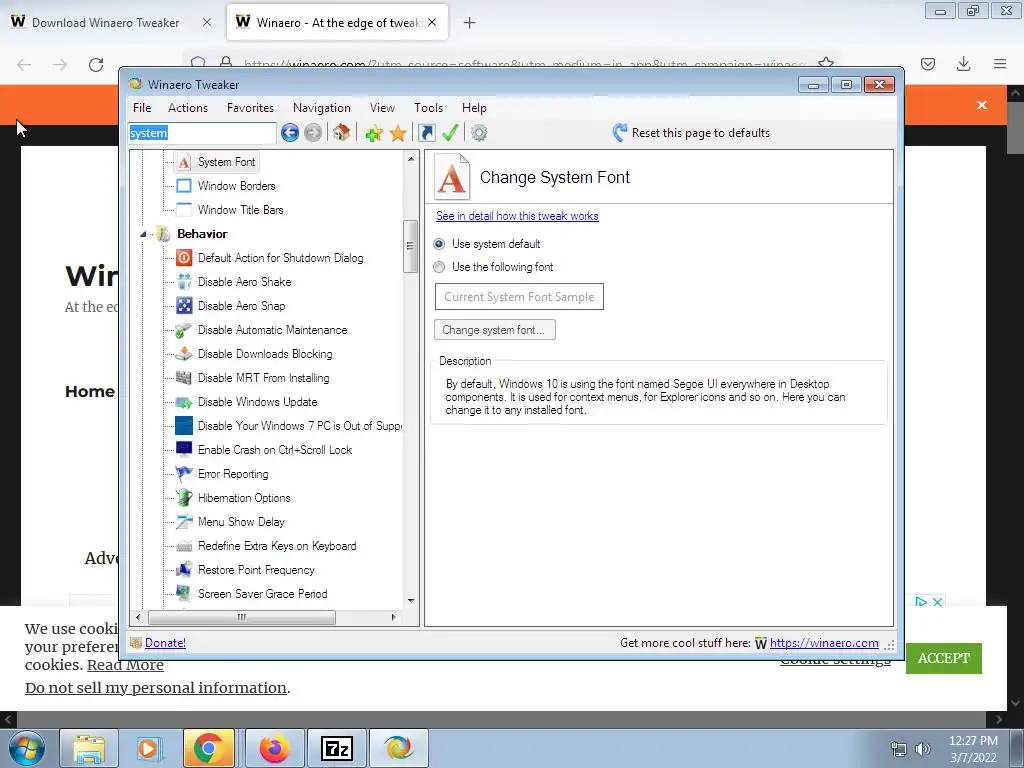1024x768 pixels.
Task: Open the Navigation menu
Action: [x=321, y=108]
